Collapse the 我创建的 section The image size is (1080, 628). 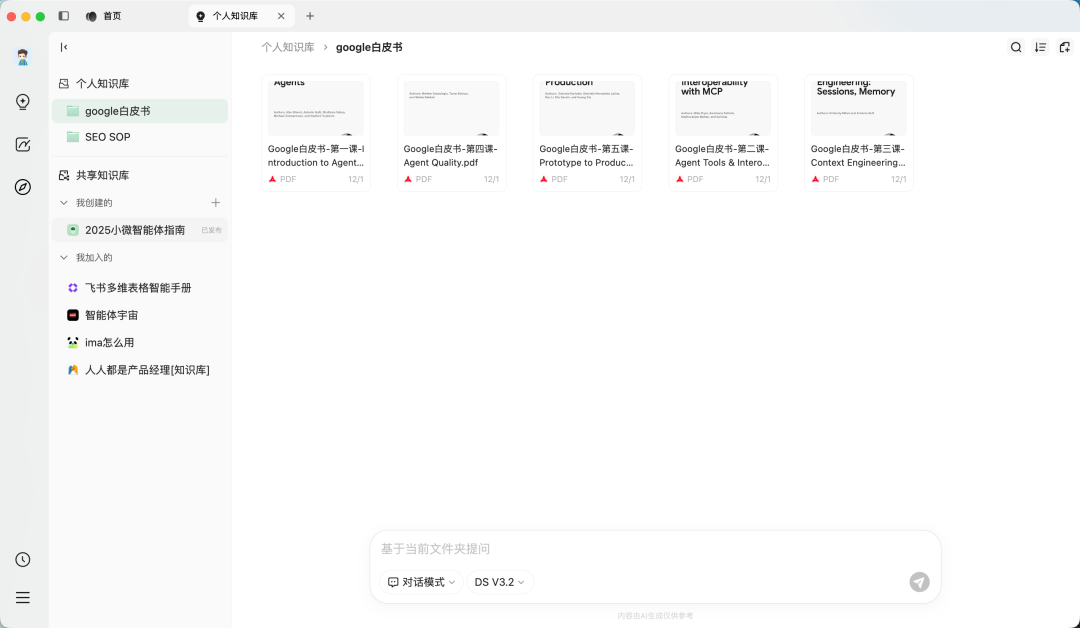63,202
